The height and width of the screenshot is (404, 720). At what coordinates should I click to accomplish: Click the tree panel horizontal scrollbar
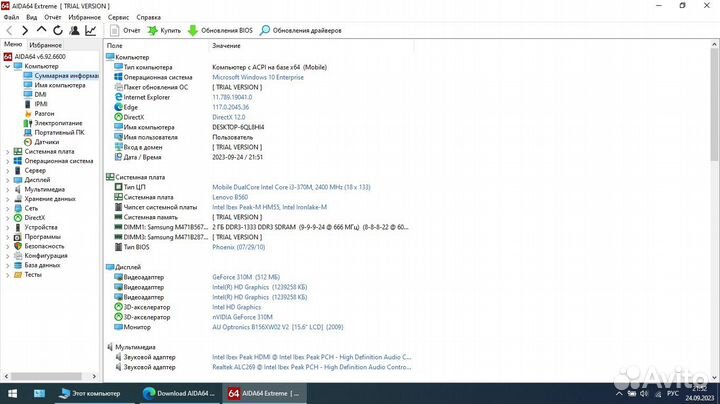(x=46, y=376)
